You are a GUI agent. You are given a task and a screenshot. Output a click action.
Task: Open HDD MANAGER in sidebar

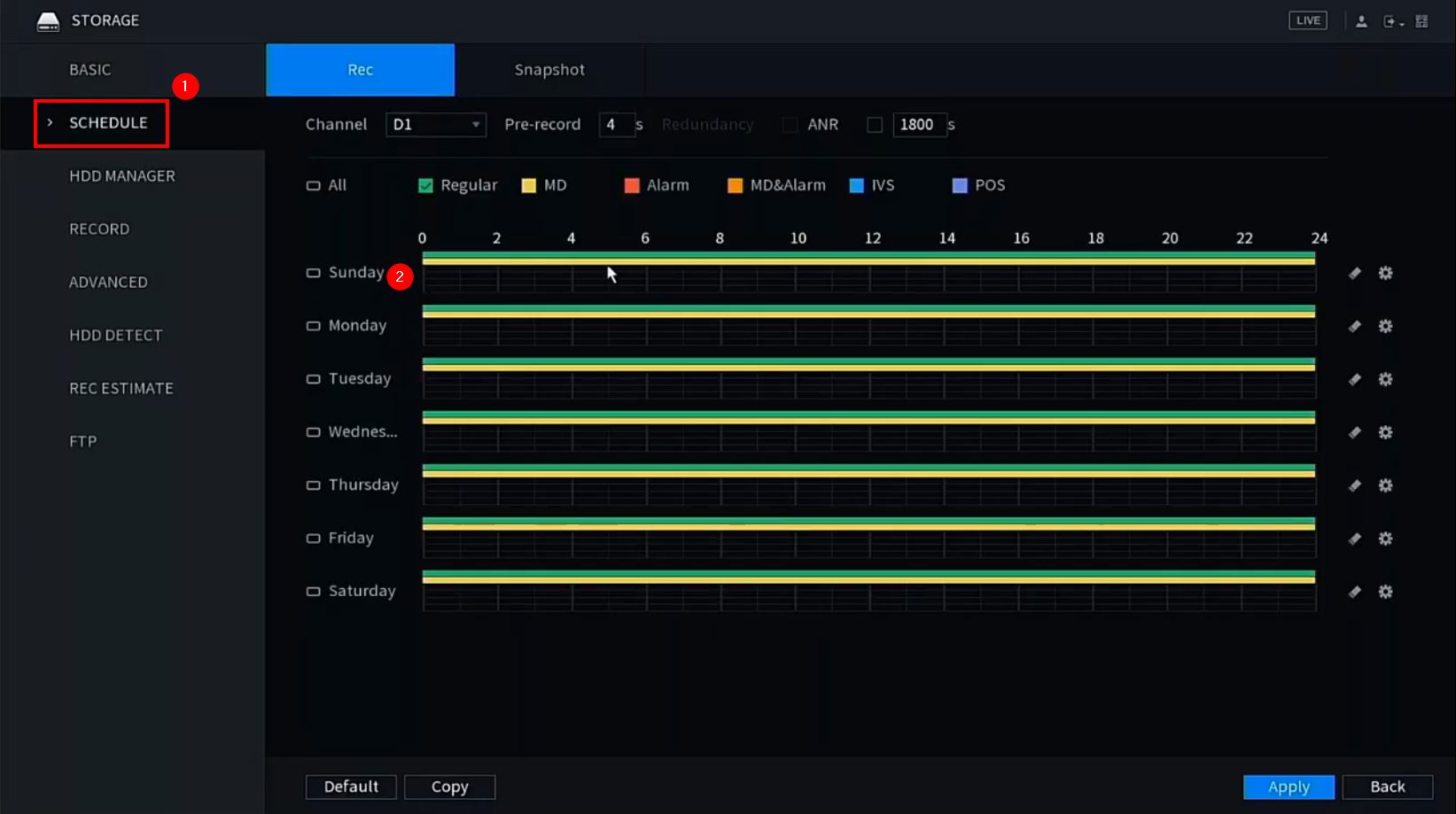122,176
